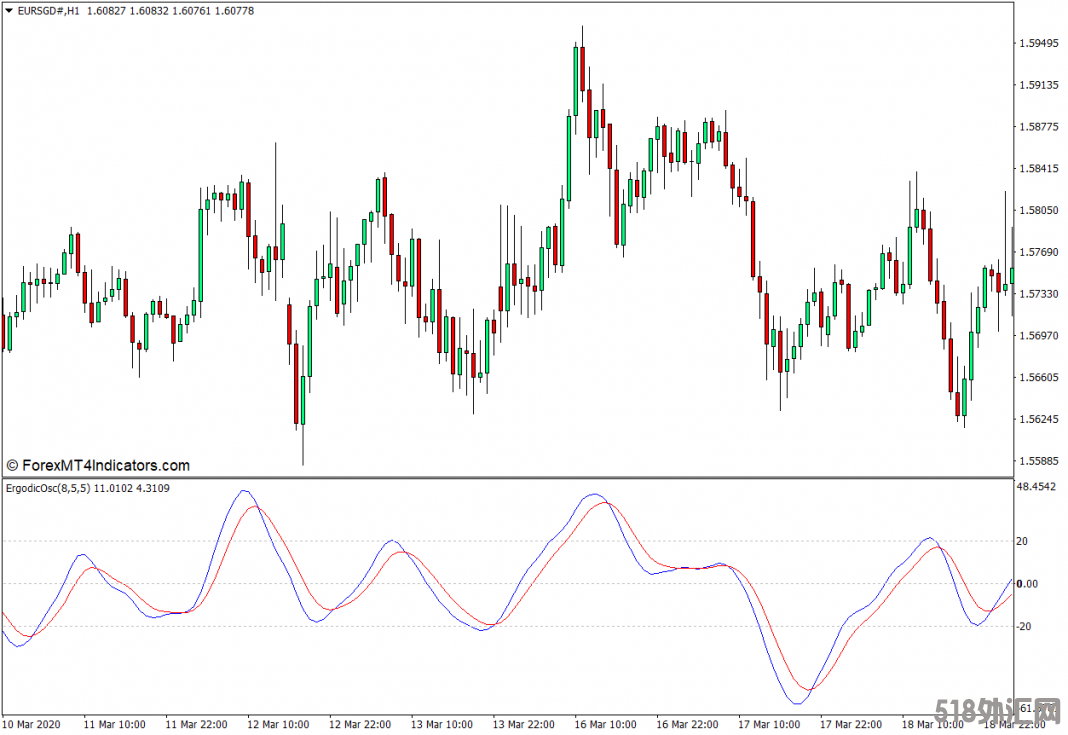Click the 13 Mar 10:00 time label
Screen dimensions: 1068x735
[441, 724]
